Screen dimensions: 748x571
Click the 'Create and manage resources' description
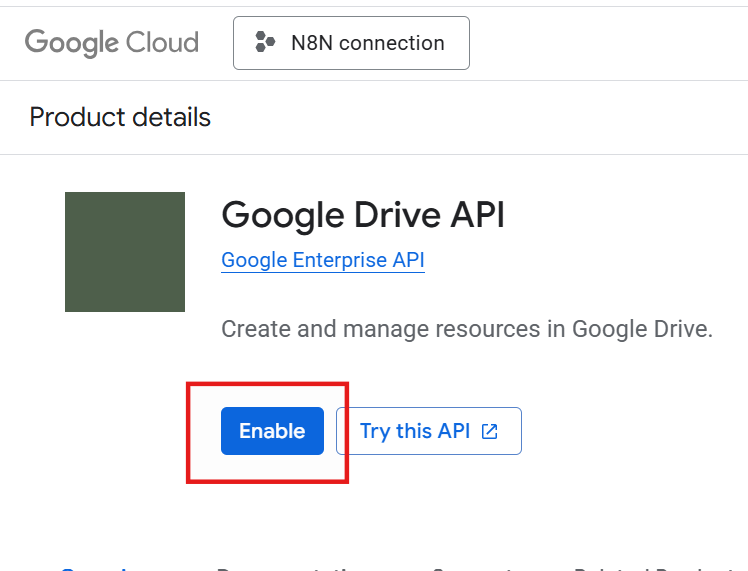[x=467, y=329]
